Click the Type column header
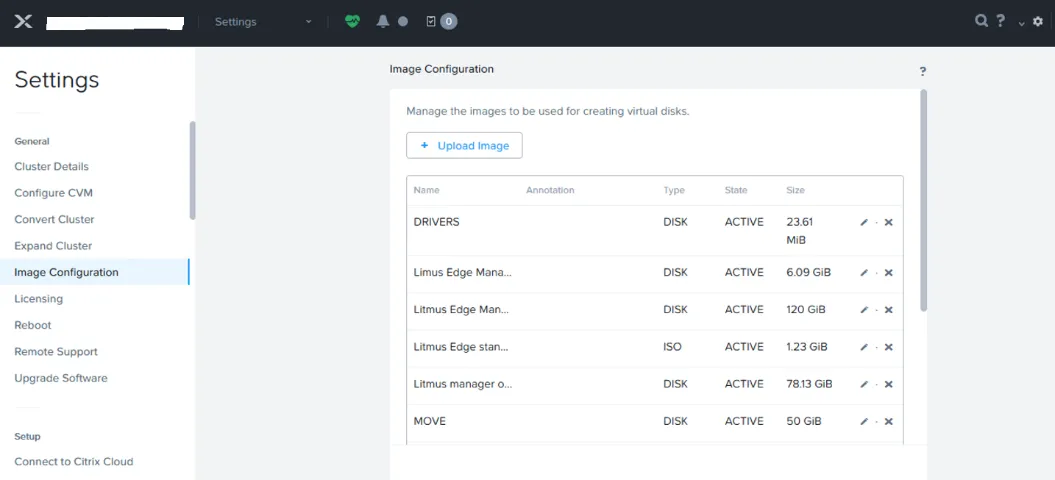The image size is (1055, 480). 674,191
